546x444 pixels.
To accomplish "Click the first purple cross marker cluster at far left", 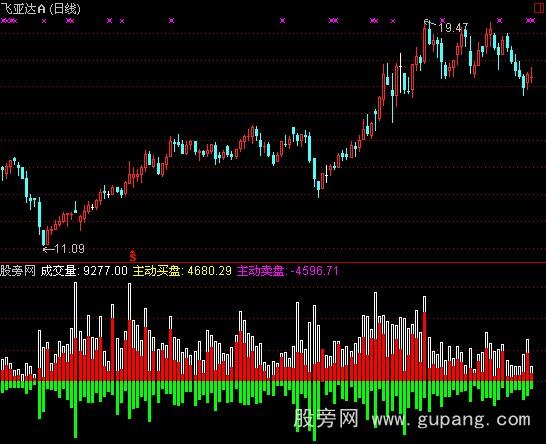I will point(9,21).
